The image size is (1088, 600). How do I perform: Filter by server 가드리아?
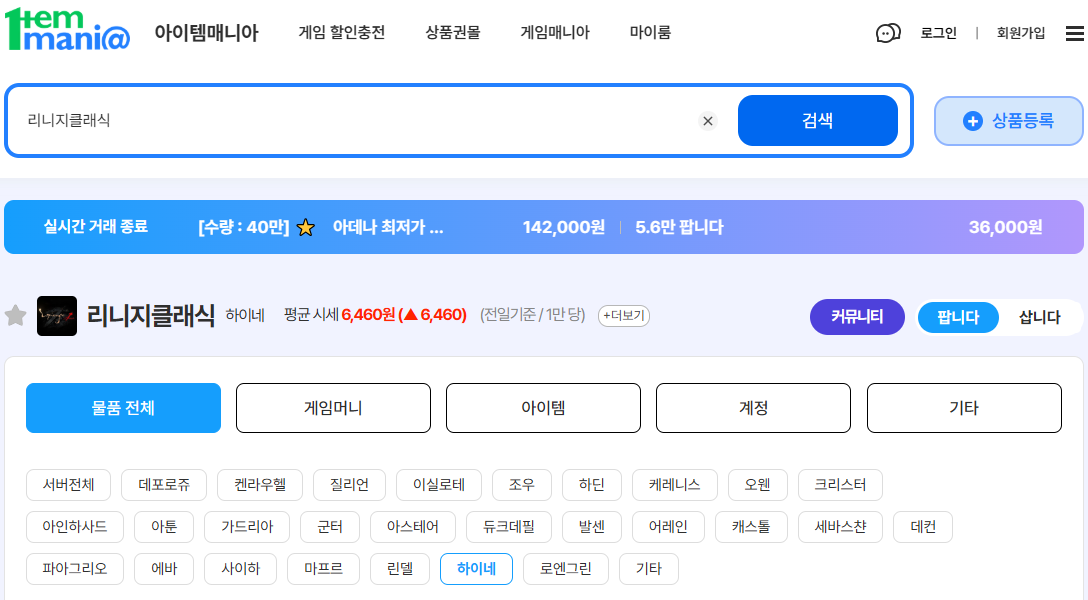[247, 527]
